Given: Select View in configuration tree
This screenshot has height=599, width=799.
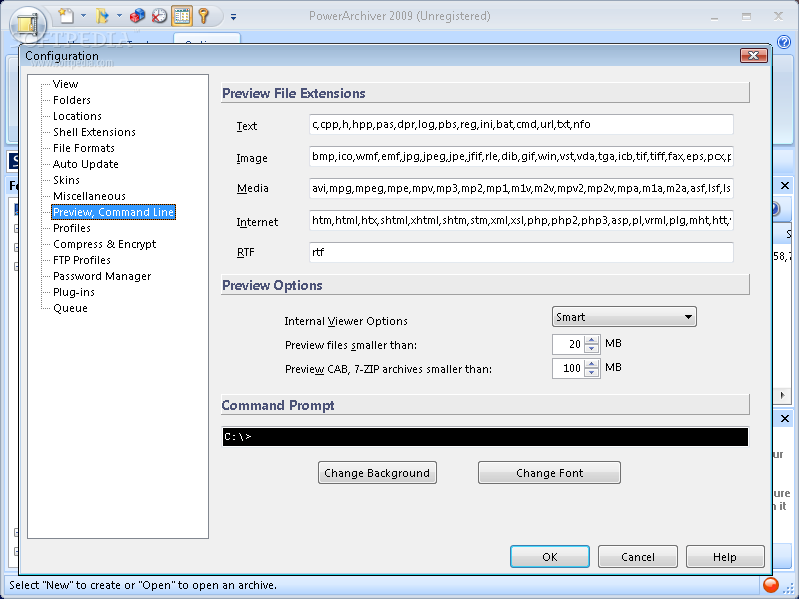Looking at the screenshot, I should click(x=65, y=84).
